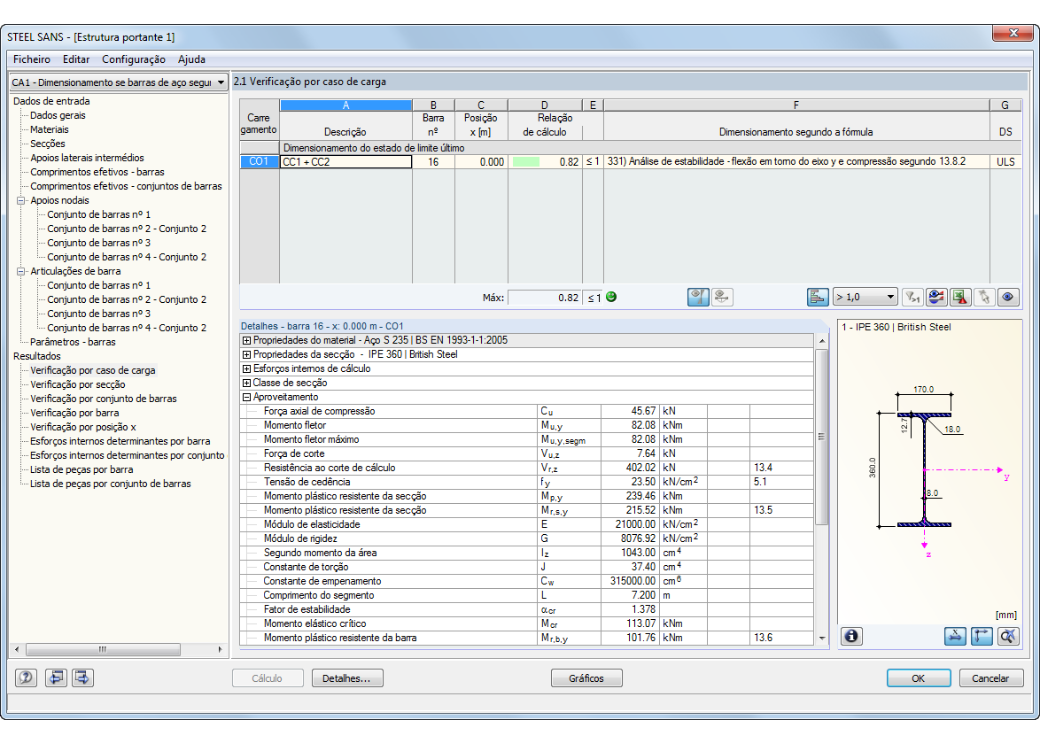This screenshot has width=1040, height=744.
Task: Toggle the eye view mode icon
Action: pyautogui.click(x=1008, y=297)
